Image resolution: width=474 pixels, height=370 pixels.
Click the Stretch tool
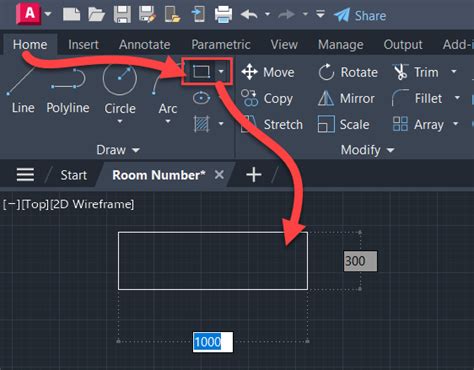[x=272, y=124]
